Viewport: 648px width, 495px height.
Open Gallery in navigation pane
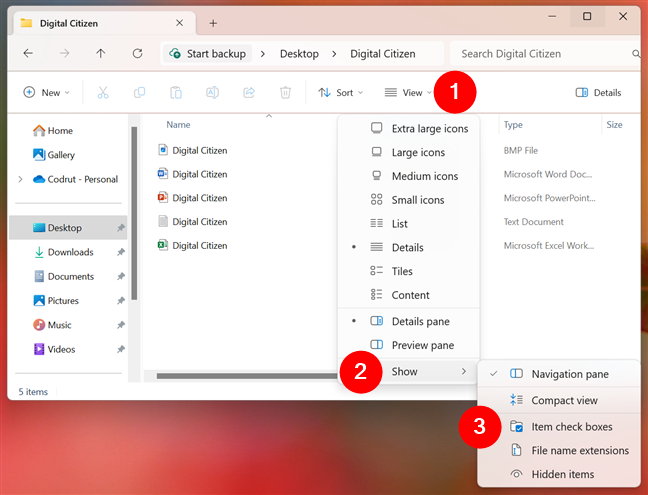click(x=54, y=155)
